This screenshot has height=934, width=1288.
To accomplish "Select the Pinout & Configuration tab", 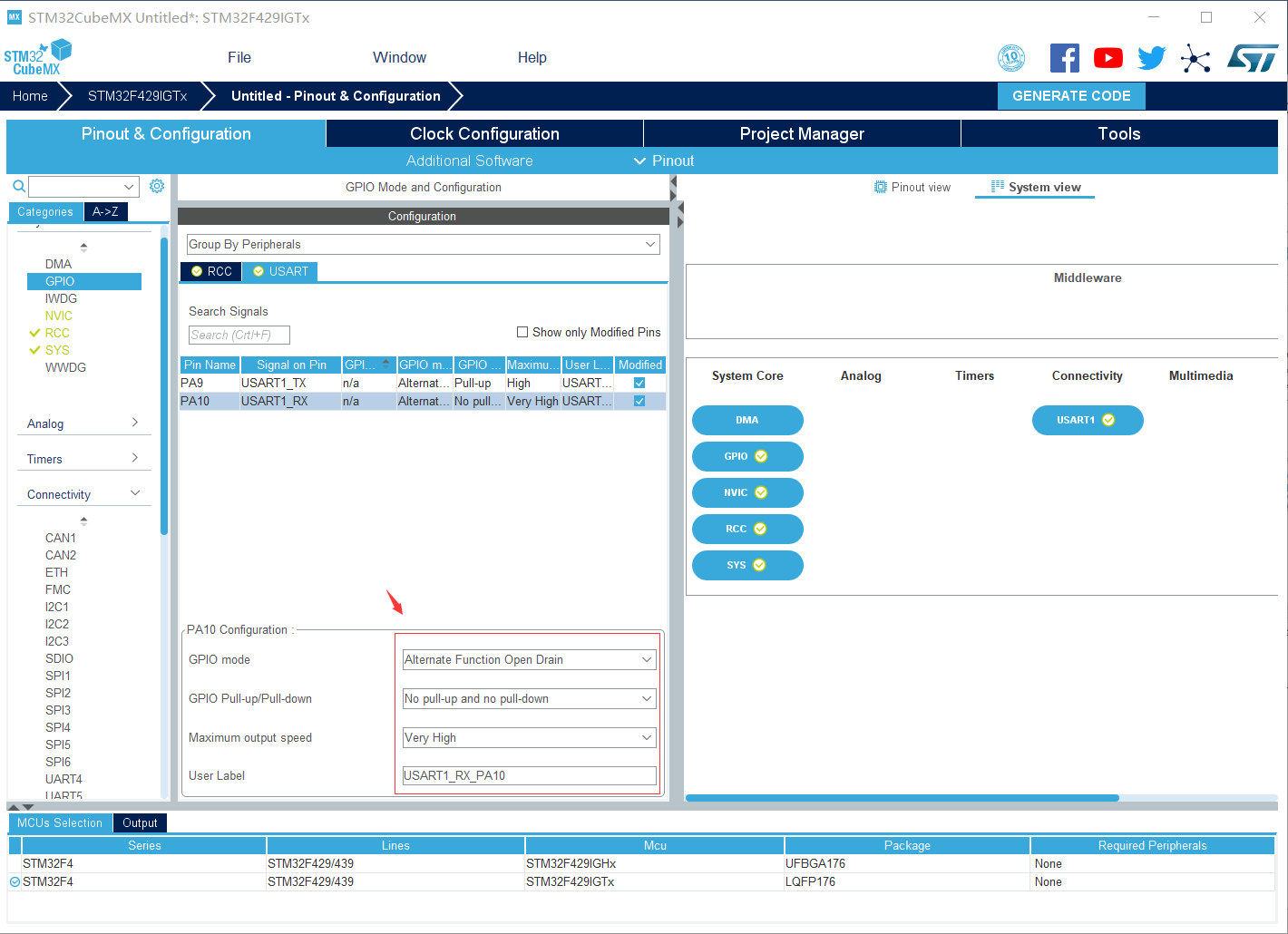I will (x=166, y=133).
